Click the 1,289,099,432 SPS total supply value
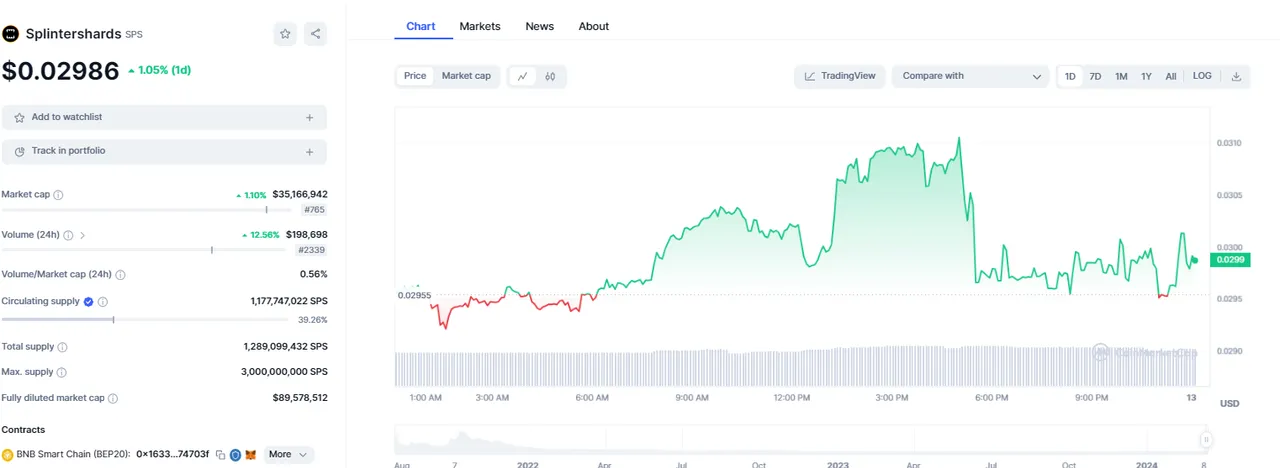The image size is (1280, 468). (286, 347)
